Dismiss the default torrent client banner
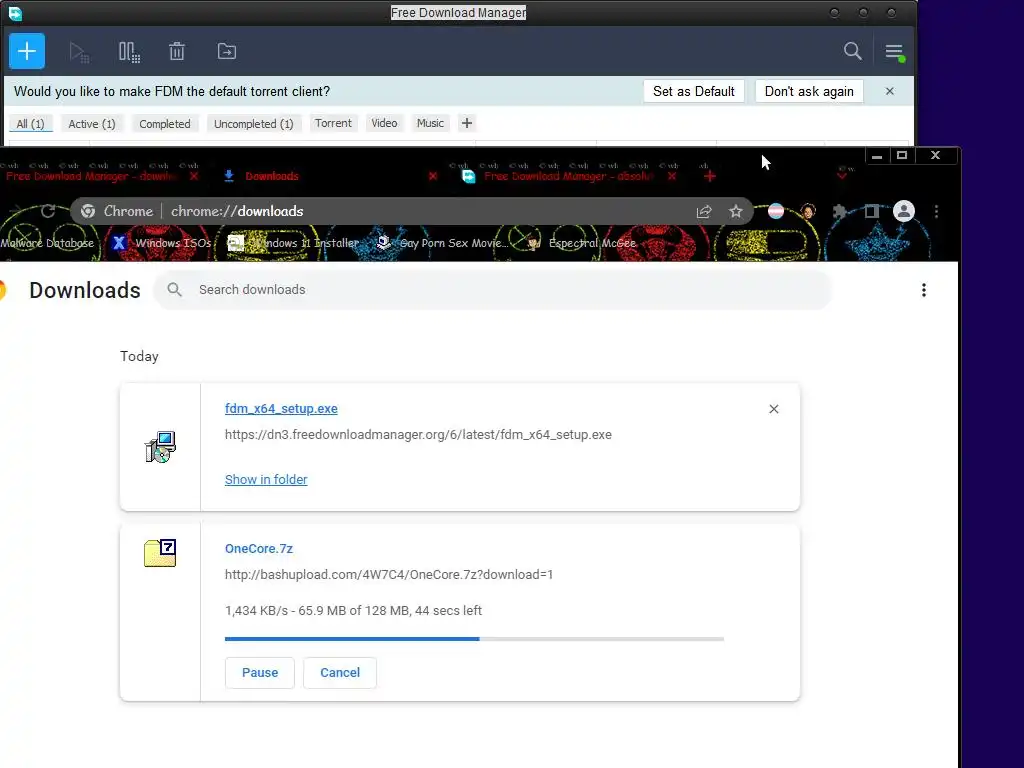The width and height of the screenshot is (1024, 768). [889, 91]
